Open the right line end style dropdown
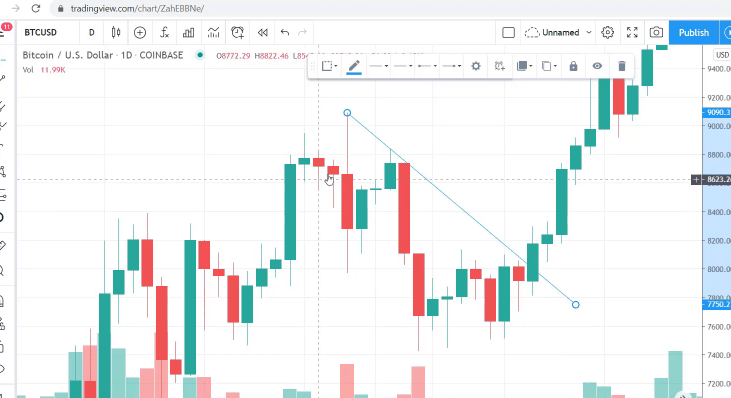Image resolution: width=731 pixels, height=398 pixels. [x=451, y=66]
